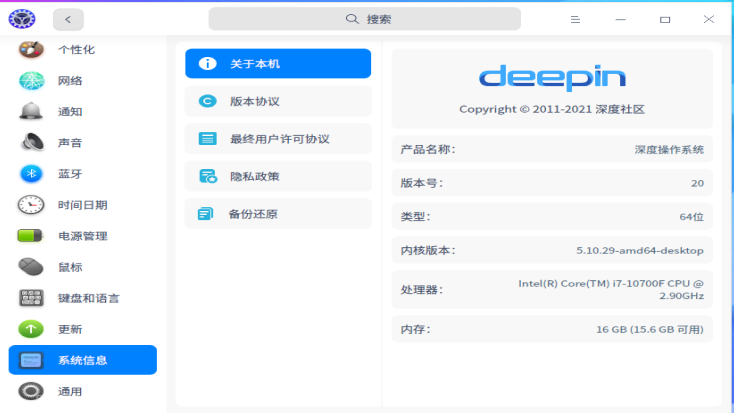Image resolution: width=734 pixels, height=413 pixels.
Task: Click the Network globe icon
Action: pos(31,81)
